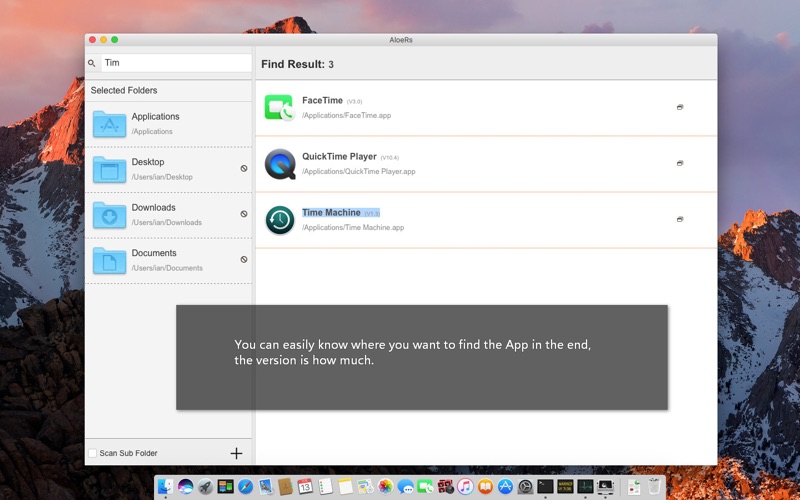This screenshot has height=500, width=800.
Task: Click the "QuickTime Player" result name
Action: pos(339,157)
